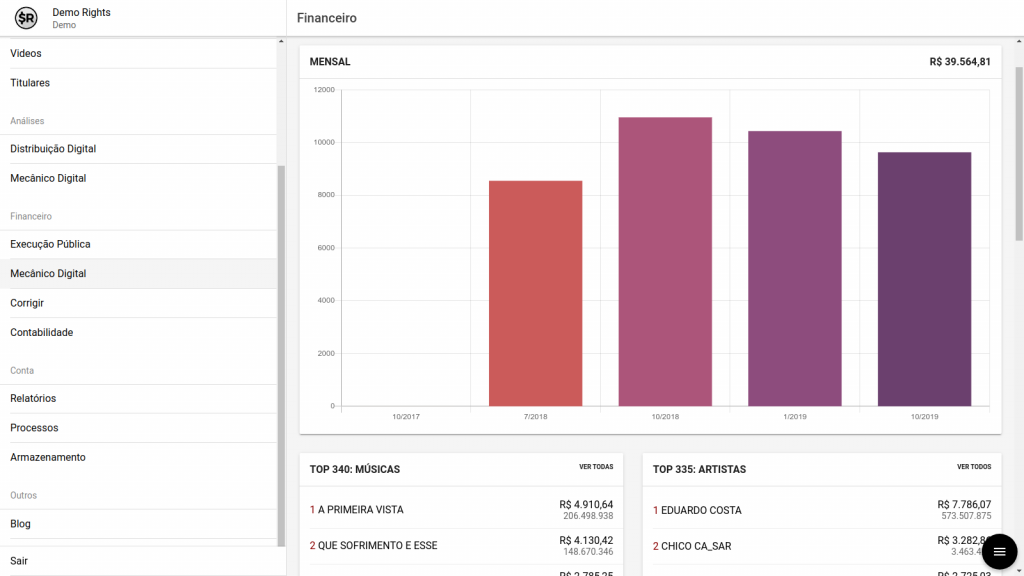Click the Demo Rights logo icon

pyautogui.click(x=25, y=18)
